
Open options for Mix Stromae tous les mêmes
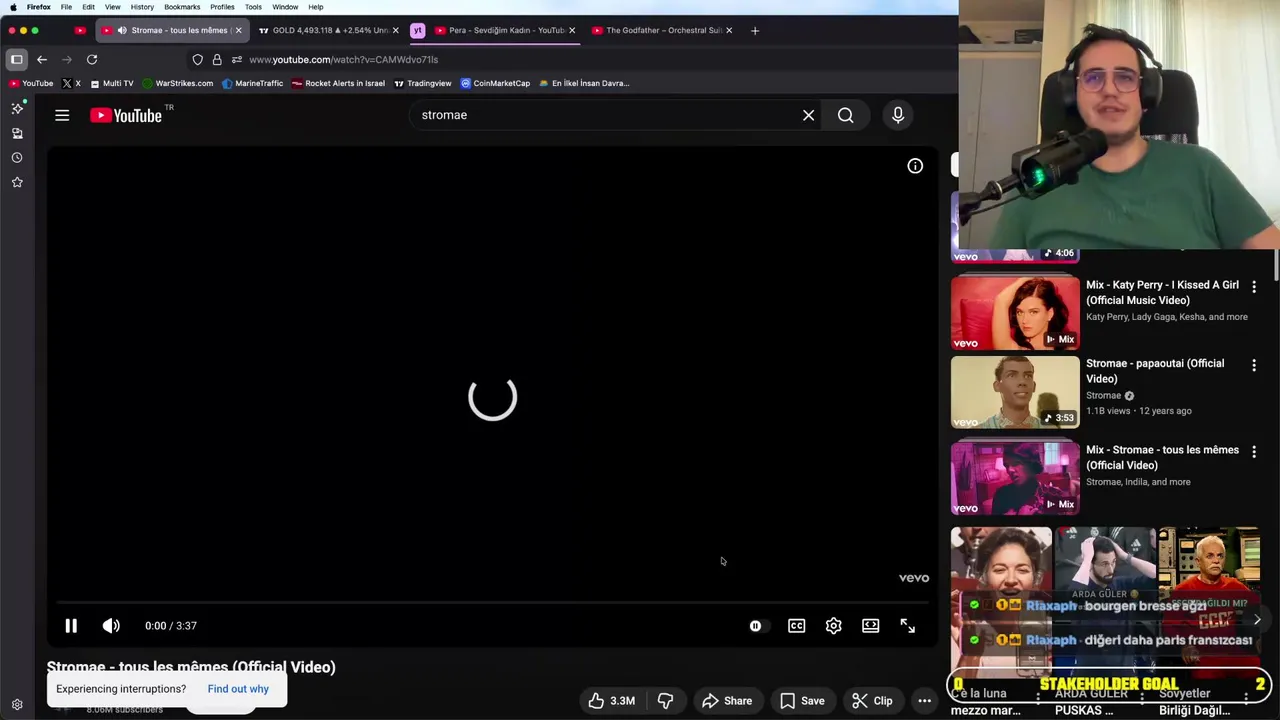coord(1254,452)
